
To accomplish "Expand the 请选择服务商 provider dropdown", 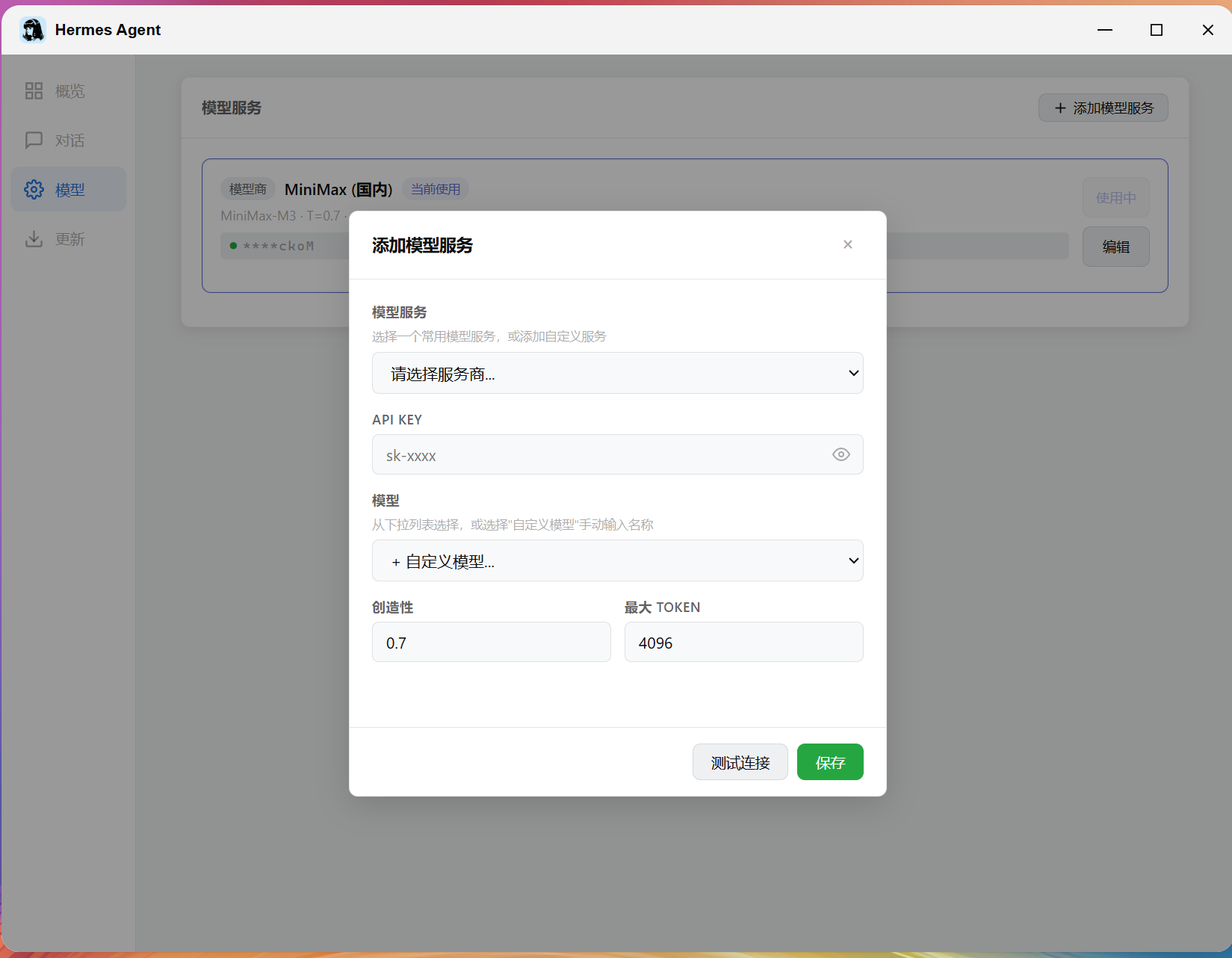I will click(618, 373).
